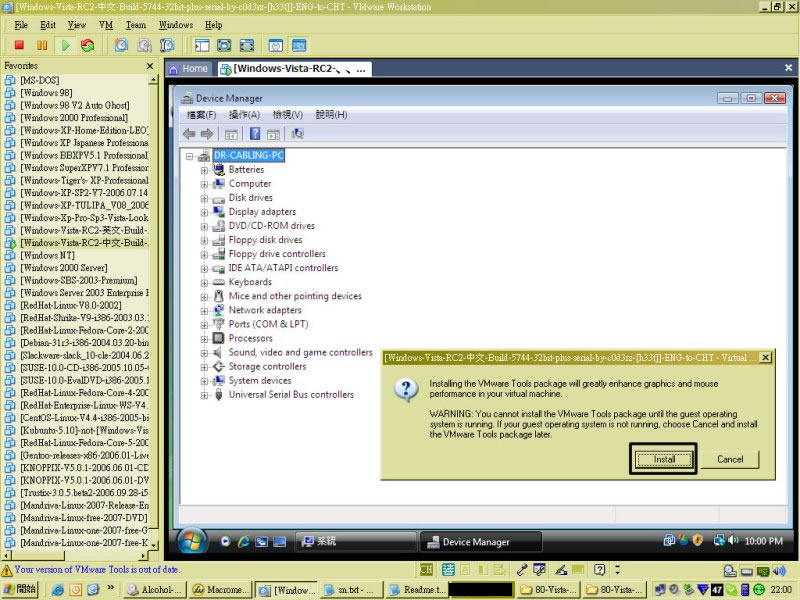
Task: Reset the virtual machine from the VMware toolbar
Action: click(x=88, y=45)
